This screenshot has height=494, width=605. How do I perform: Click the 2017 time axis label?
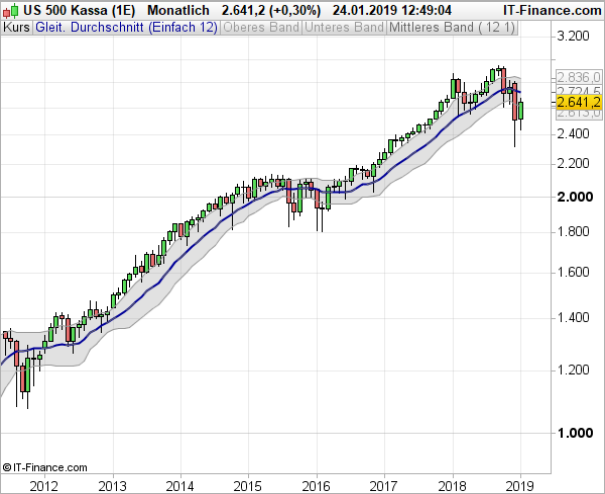tap(384, 486)
